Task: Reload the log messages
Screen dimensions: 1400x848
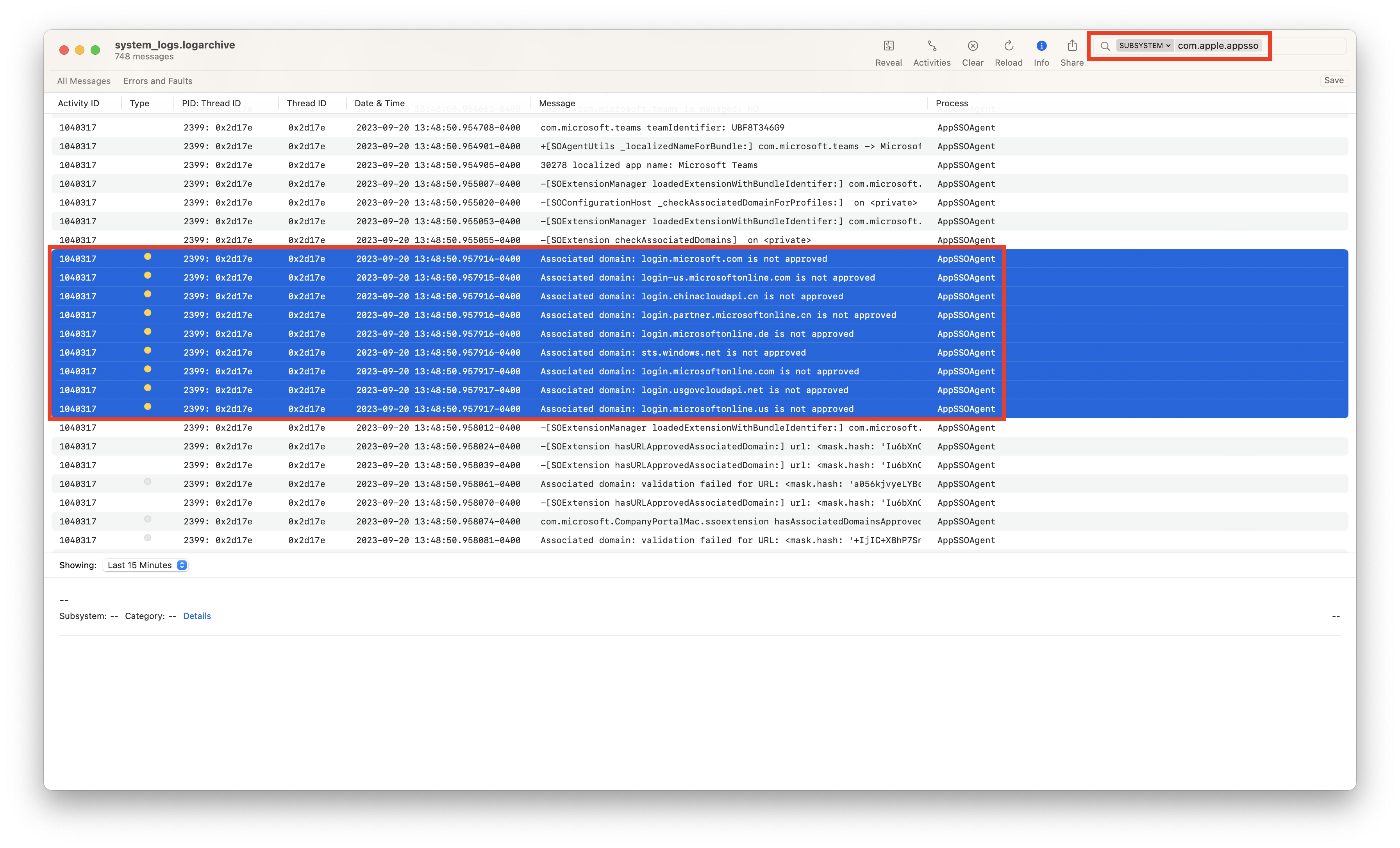Action: 1009,45
